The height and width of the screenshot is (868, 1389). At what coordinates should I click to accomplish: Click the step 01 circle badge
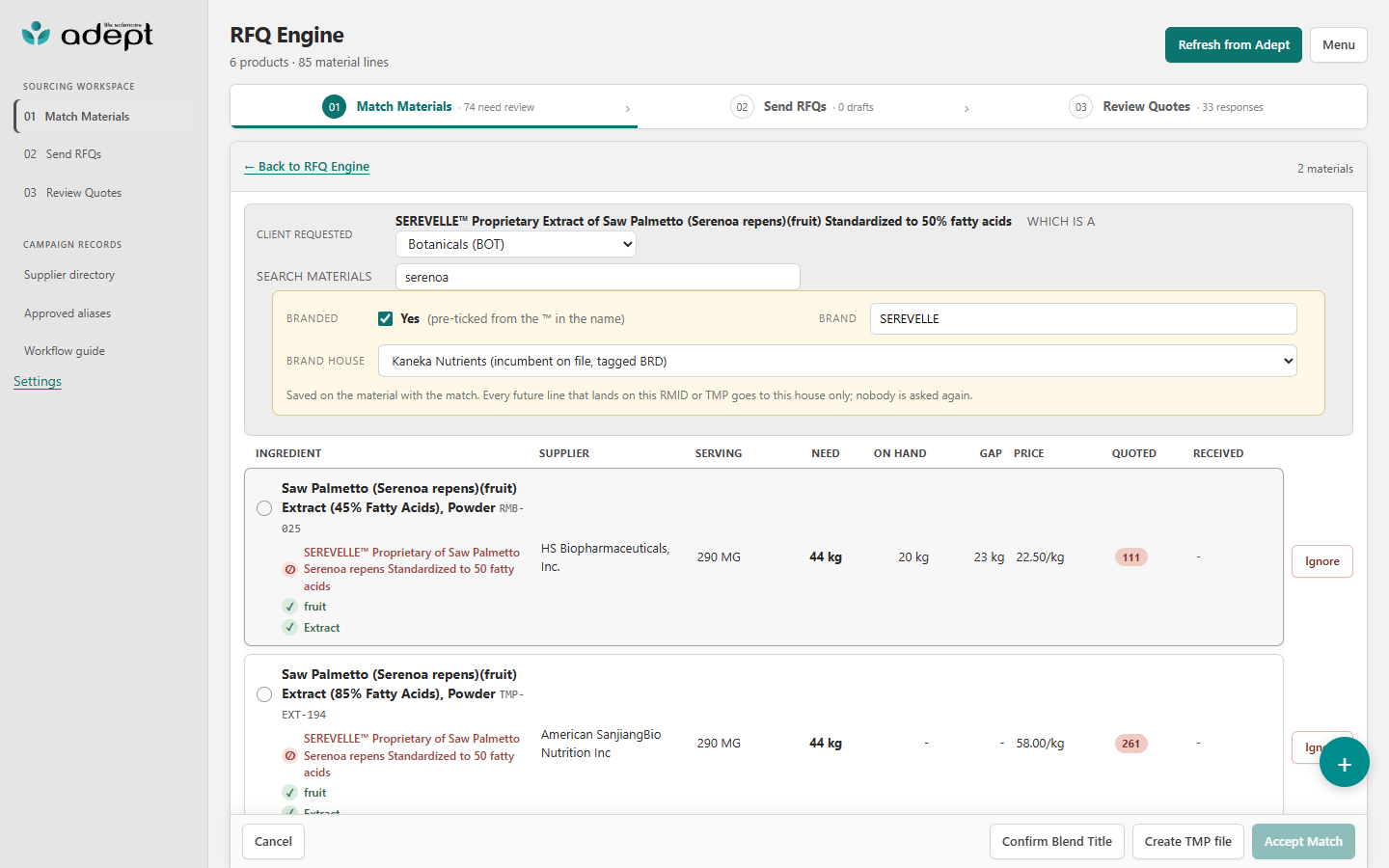(x=334, y=107)
